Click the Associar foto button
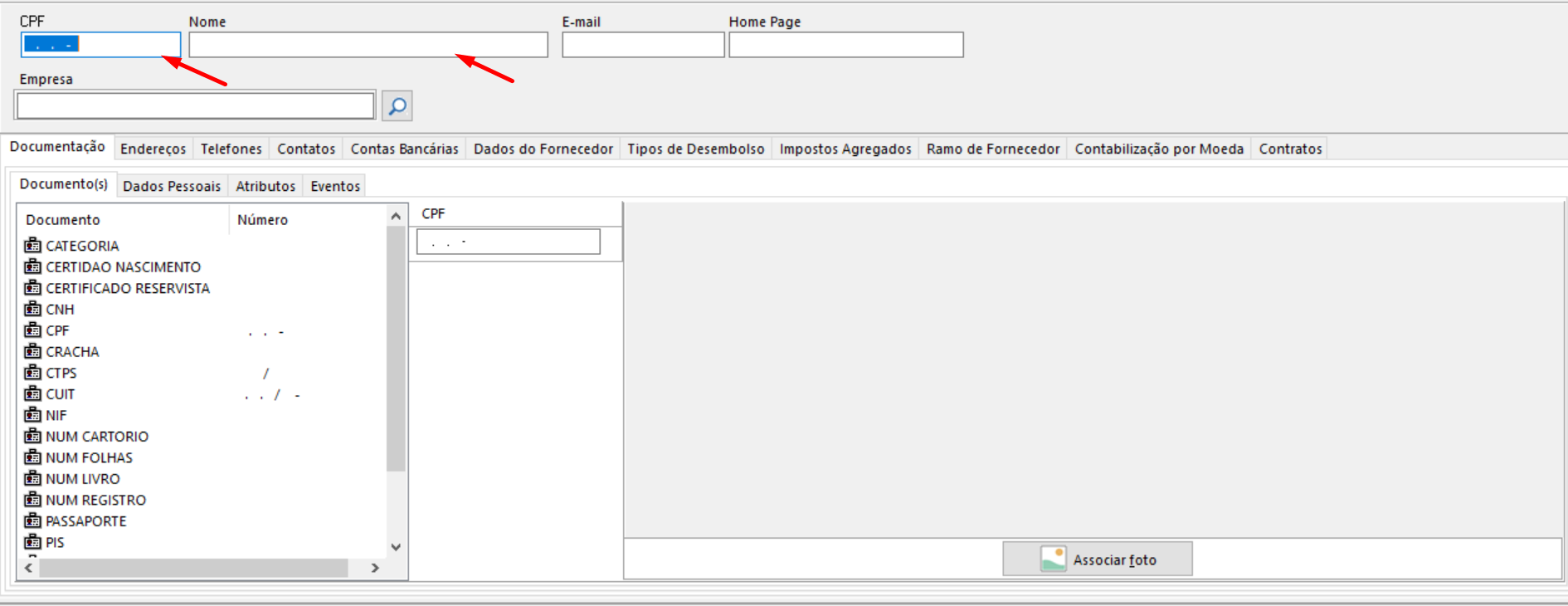This screenshot has width=1568, height=606. point(1098,560)
